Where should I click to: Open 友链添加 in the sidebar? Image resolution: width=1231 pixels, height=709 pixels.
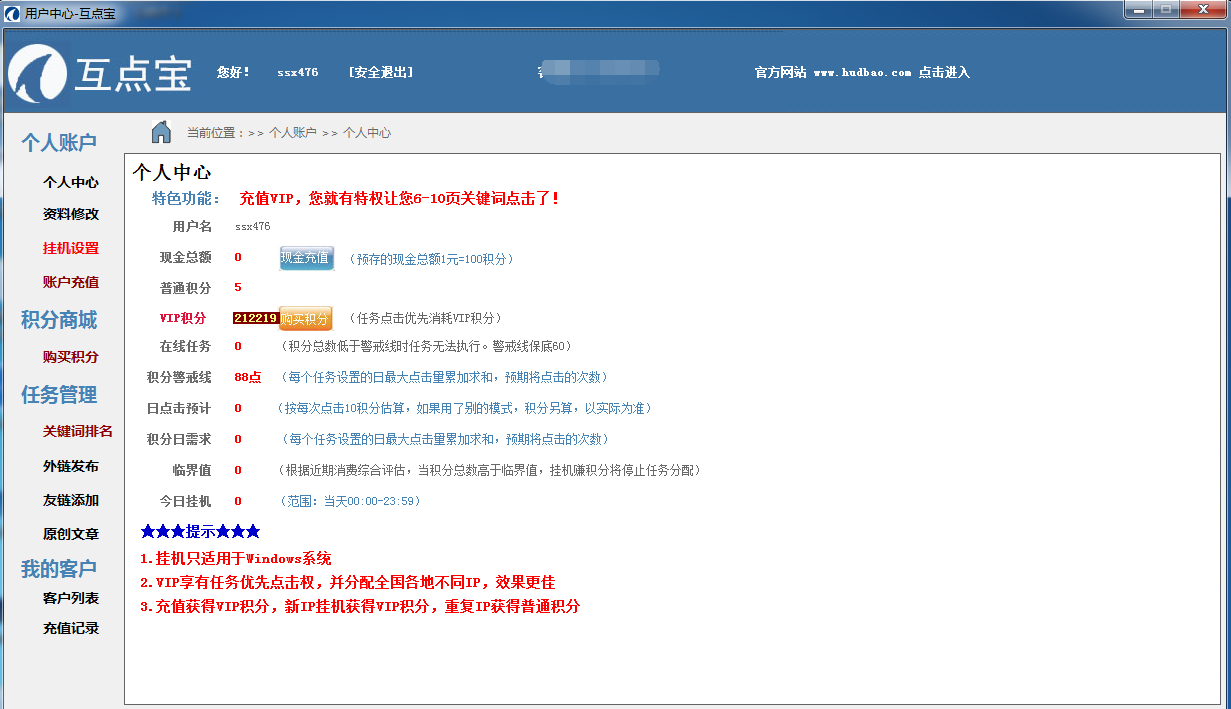pos(71,500)
